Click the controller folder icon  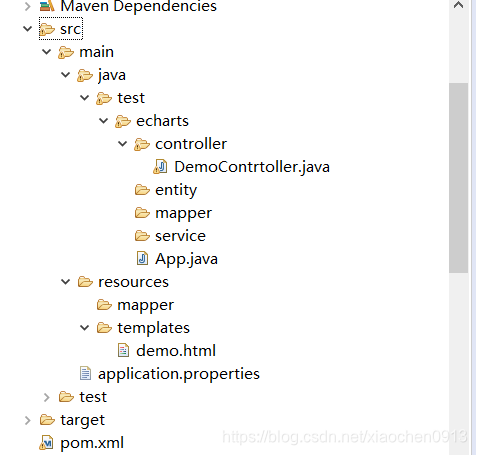click(142, 144)
